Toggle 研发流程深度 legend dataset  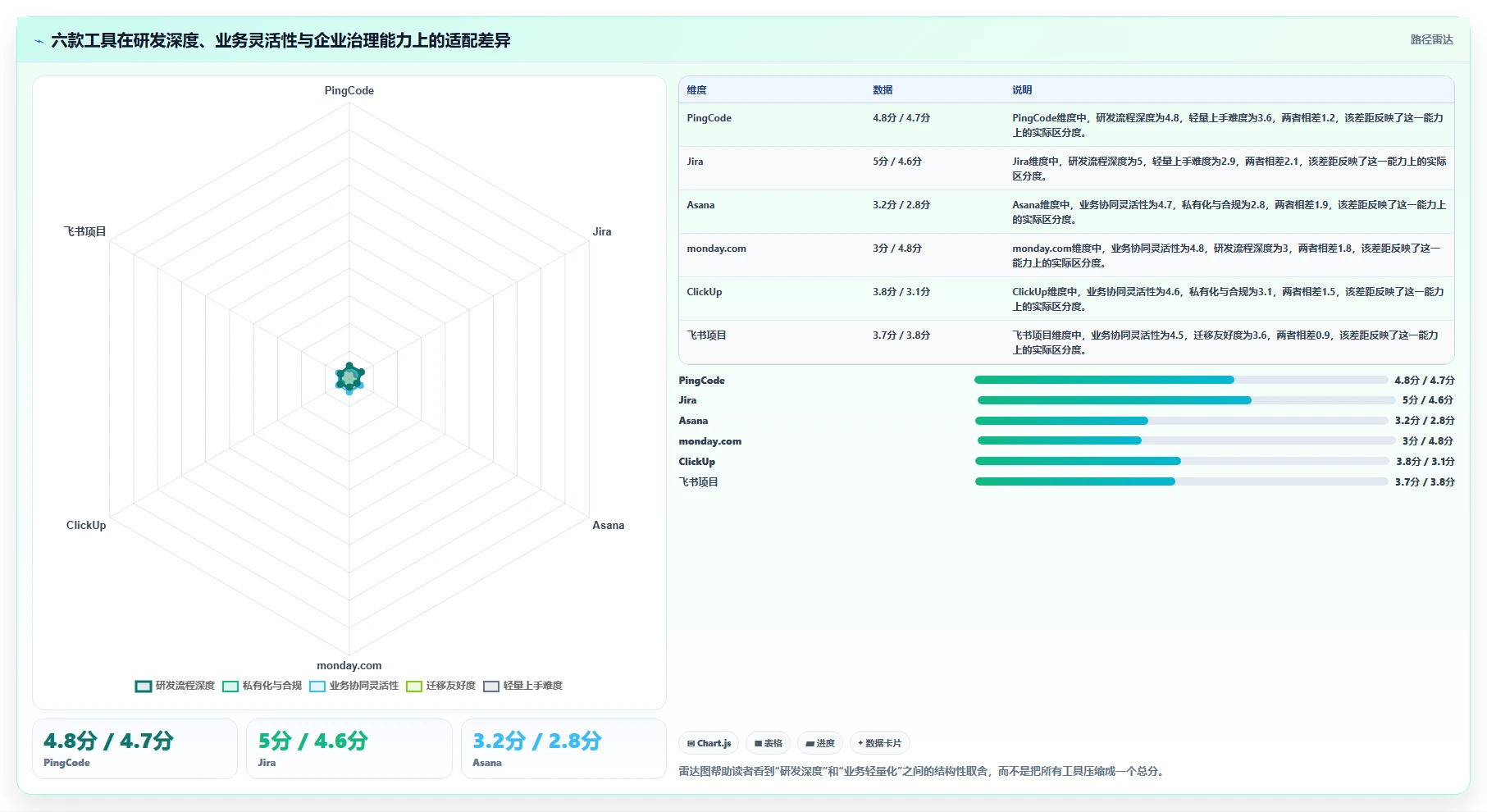(175, 686)
